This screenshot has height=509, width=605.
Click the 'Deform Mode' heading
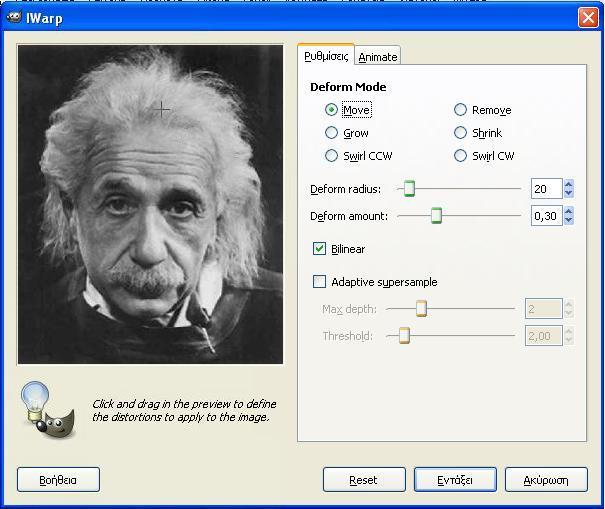[348, 87]
